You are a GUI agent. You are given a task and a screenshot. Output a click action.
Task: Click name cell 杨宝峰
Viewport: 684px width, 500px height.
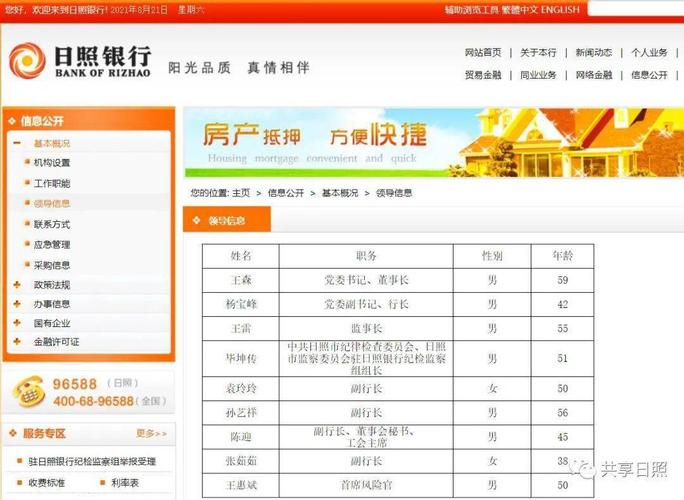[x=241, y=304]
